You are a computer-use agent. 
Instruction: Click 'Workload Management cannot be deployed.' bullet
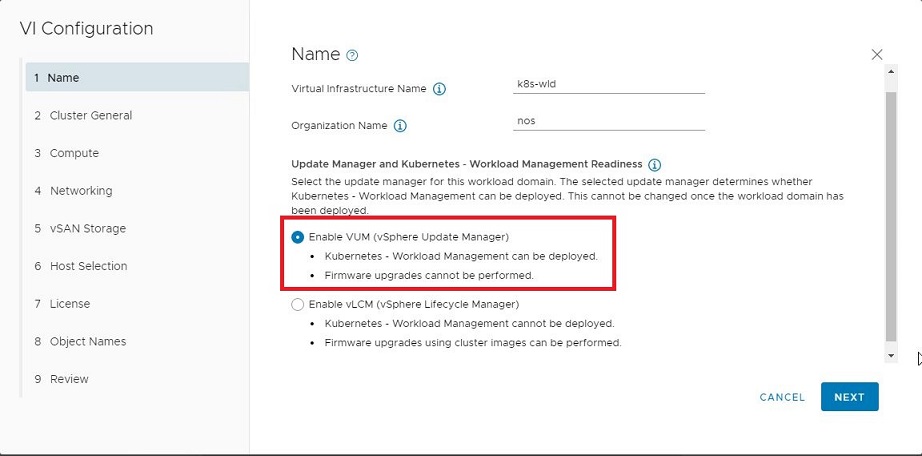pos(469,324)
